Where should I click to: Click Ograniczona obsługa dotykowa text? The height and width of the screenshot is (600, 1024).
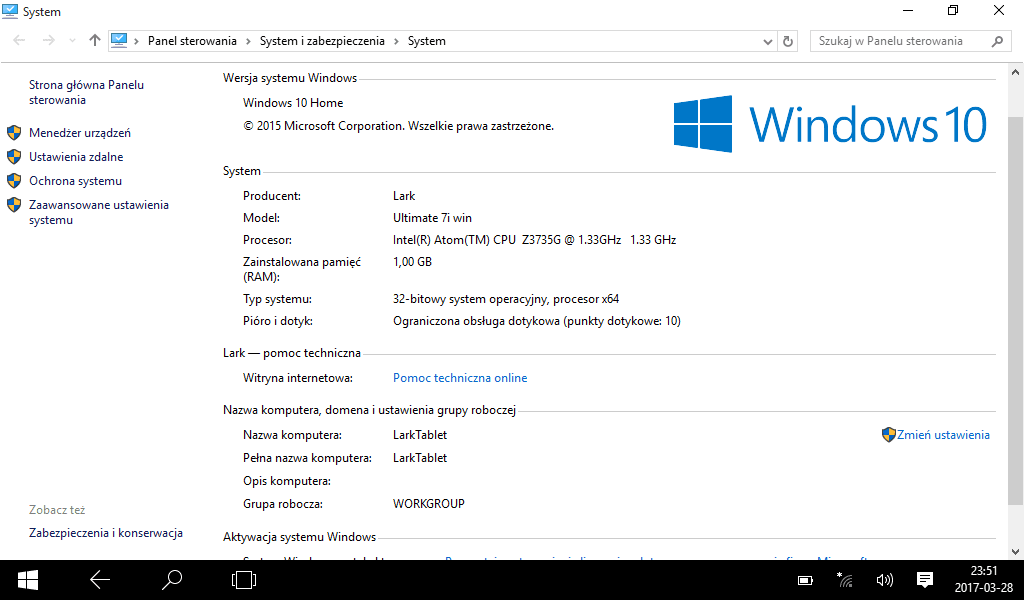537,321
